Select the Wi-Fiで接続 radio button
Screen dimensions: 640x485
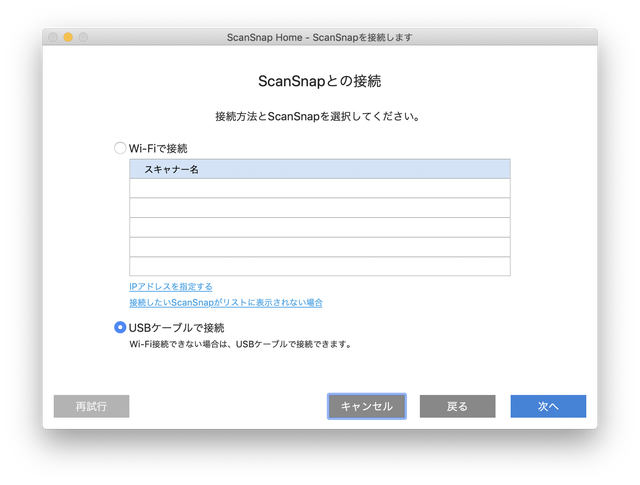pyautogui.click(x=120, y=148)
